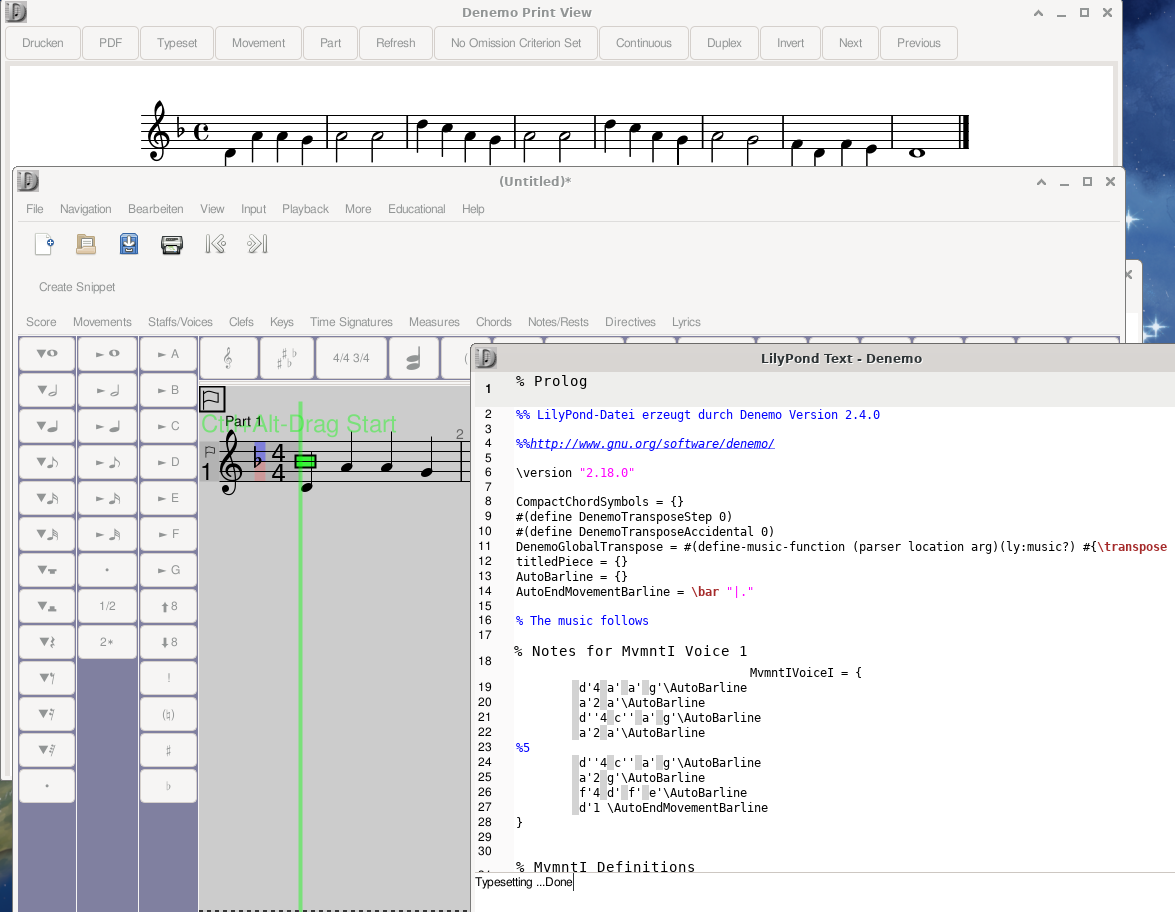Screen dimensions: 1175x912
Task: Toggle Continuous typesetting in Print View
Action: (x=643, y=43)
